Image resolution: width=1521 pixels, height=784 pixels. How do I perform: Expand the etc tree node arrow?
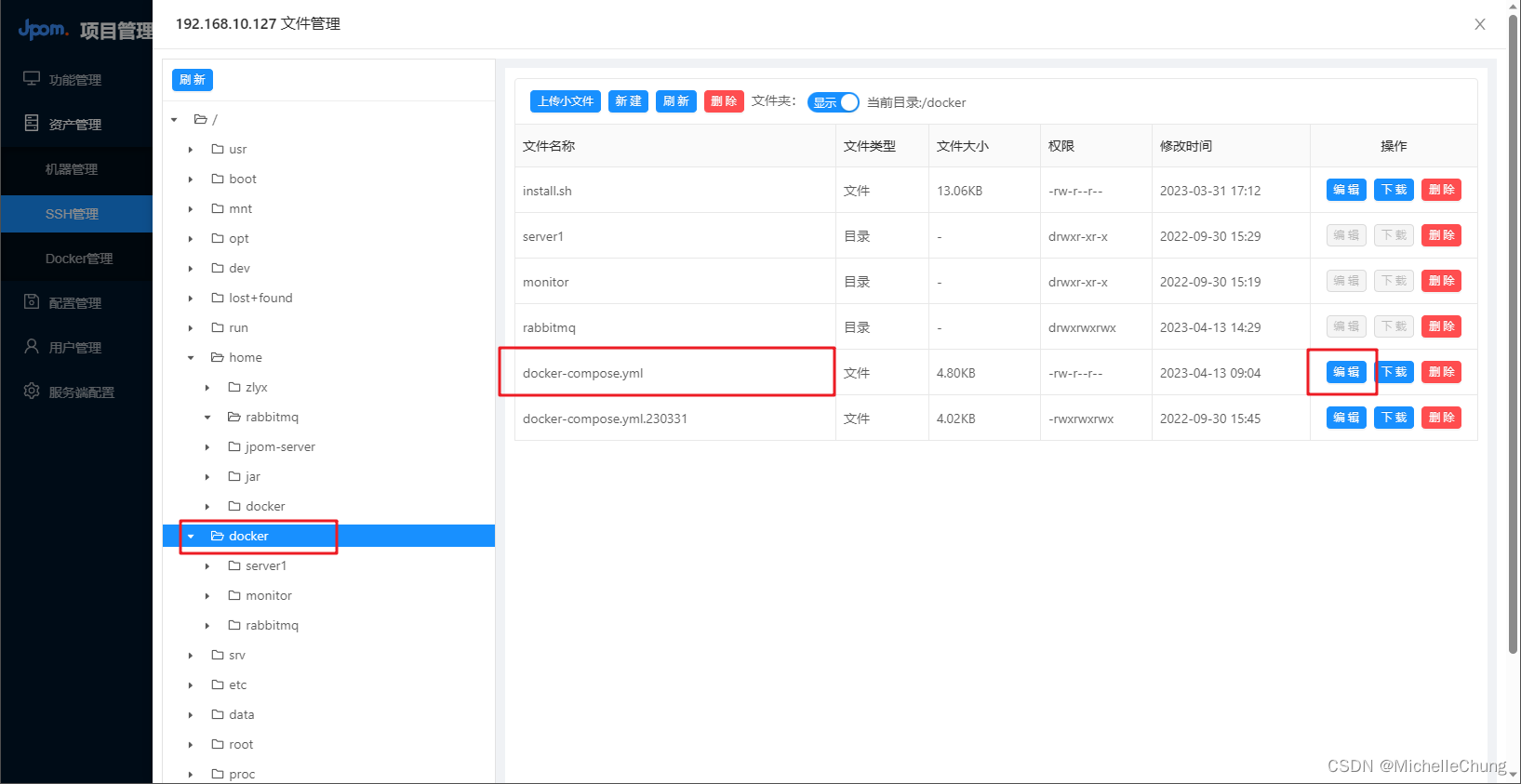pos(191,684)
